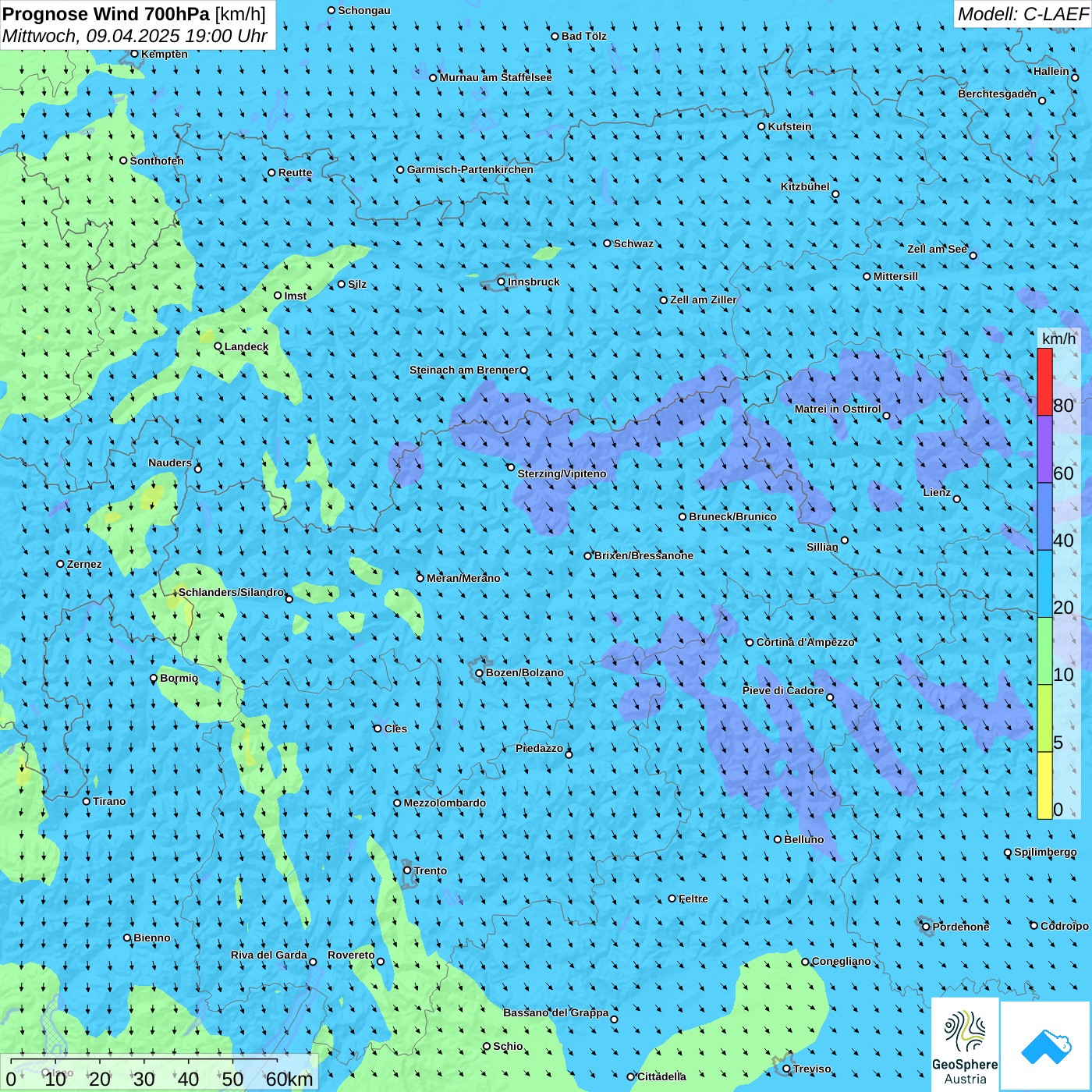Image resolution: width=1092 pixels, height=1092 pixels.
Task: Click the 'Kitzbühel' label
Action: click(x=806, y=186)
